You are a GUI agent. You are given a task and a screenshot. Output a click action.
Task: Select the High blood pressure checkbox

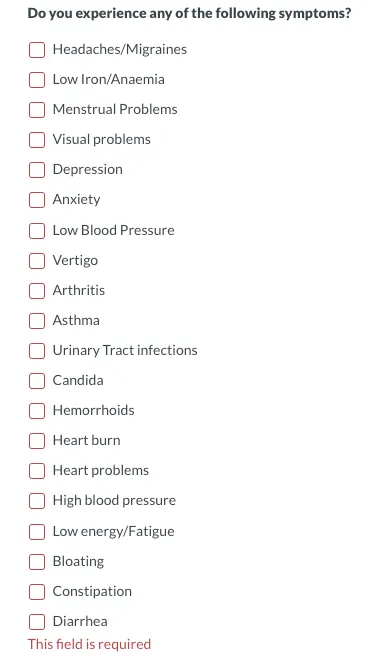[x=37, y=501]
